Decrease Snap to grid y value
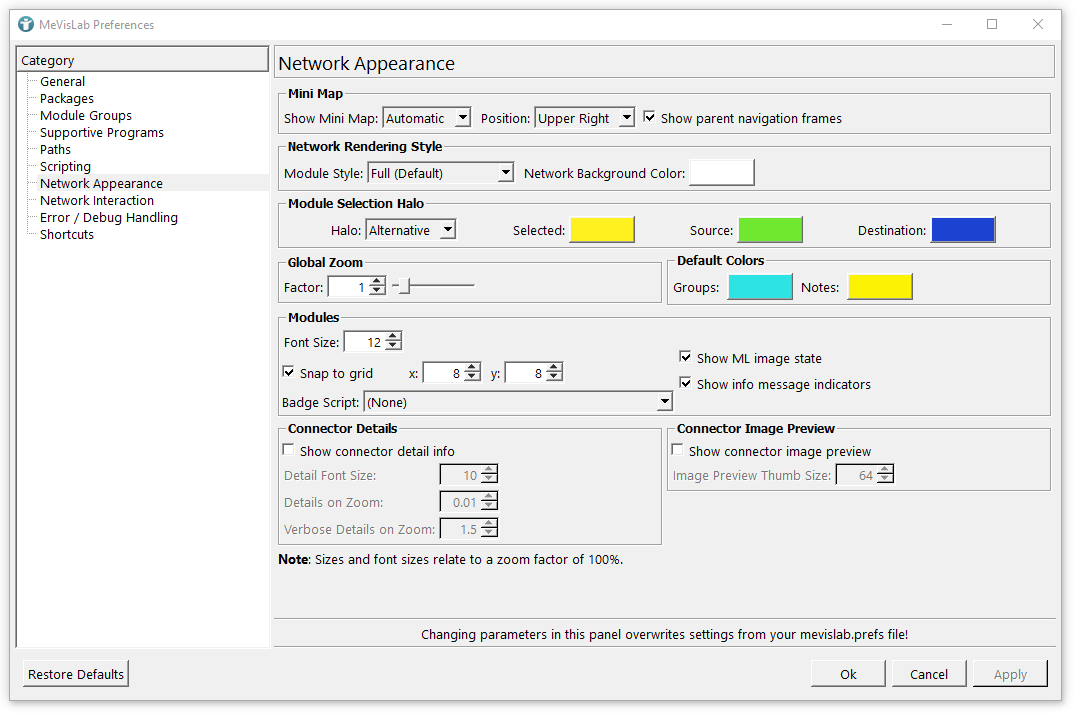The width and height of the screenshot is (1077, 717). (554, 378)
